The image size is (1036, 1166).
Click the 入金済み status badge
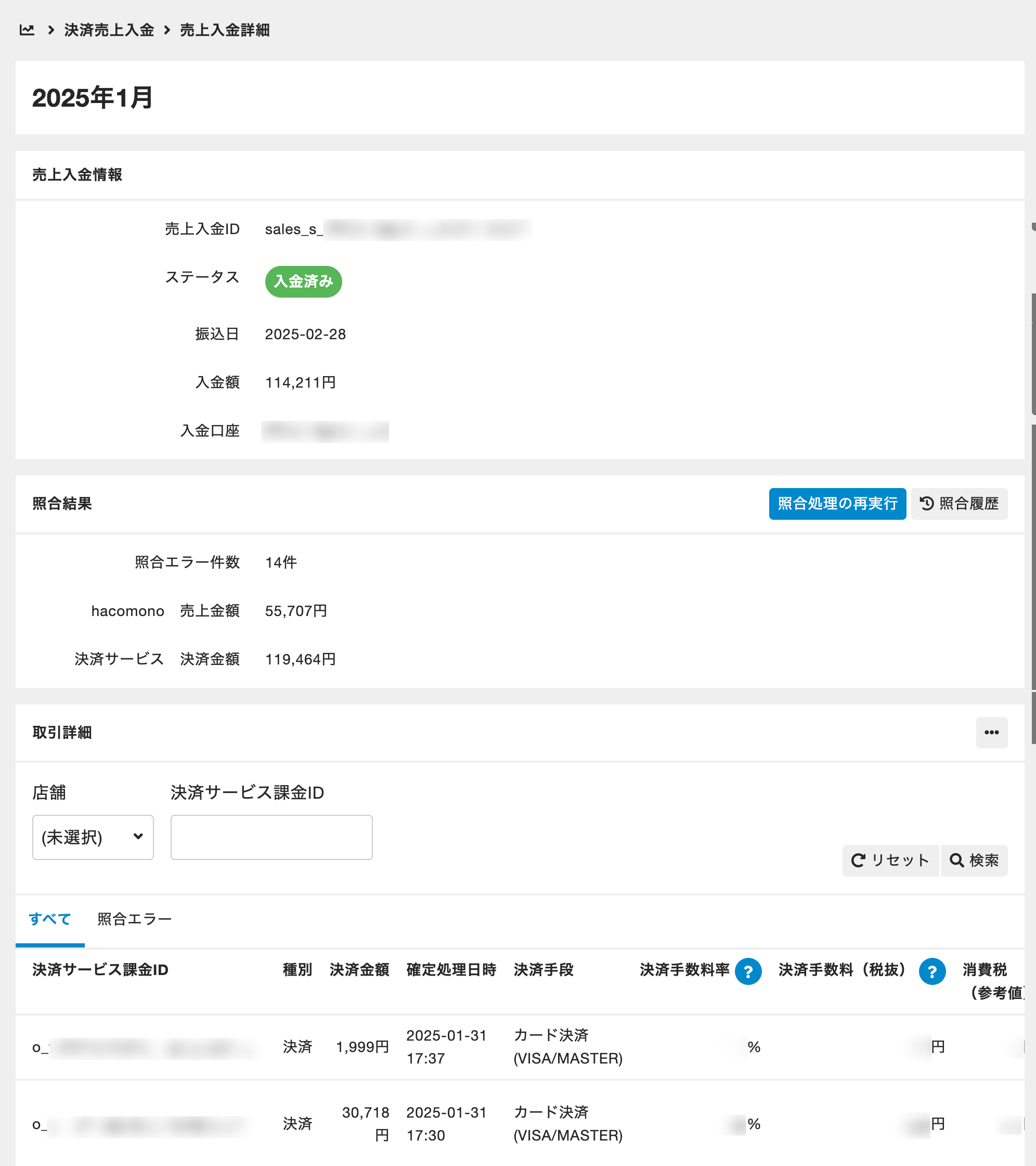[x=303, y=281]
